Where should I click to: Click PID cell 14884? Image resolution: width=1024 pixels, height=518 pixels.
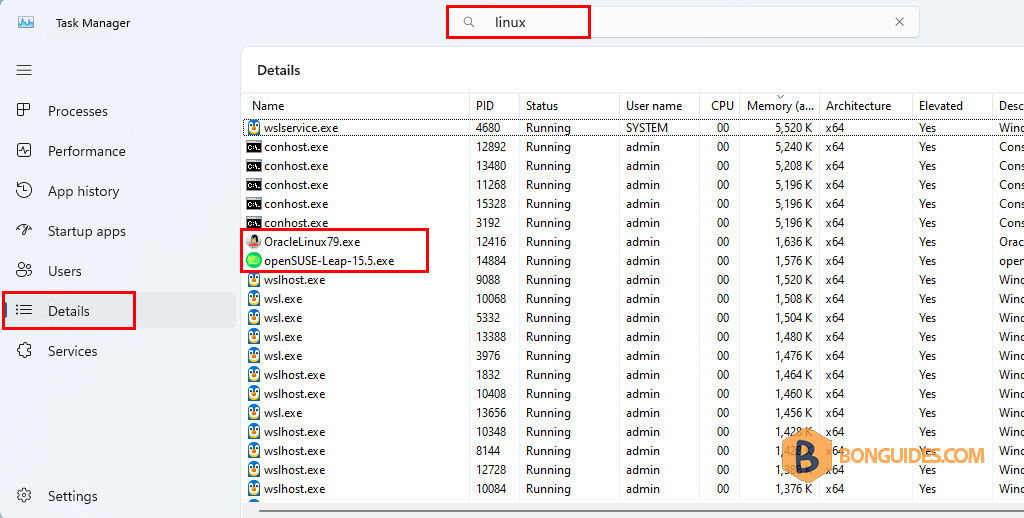491,261
